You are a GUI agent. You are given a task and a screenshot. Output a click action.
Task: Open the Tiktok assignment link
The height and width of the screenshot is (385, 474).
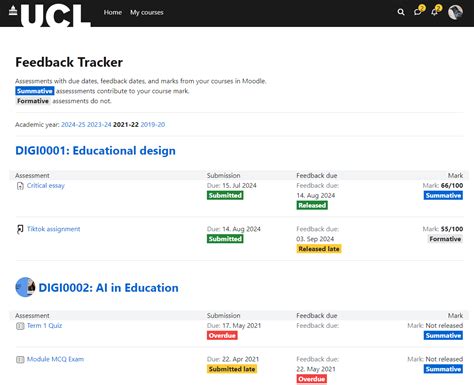tap(53, 229)
